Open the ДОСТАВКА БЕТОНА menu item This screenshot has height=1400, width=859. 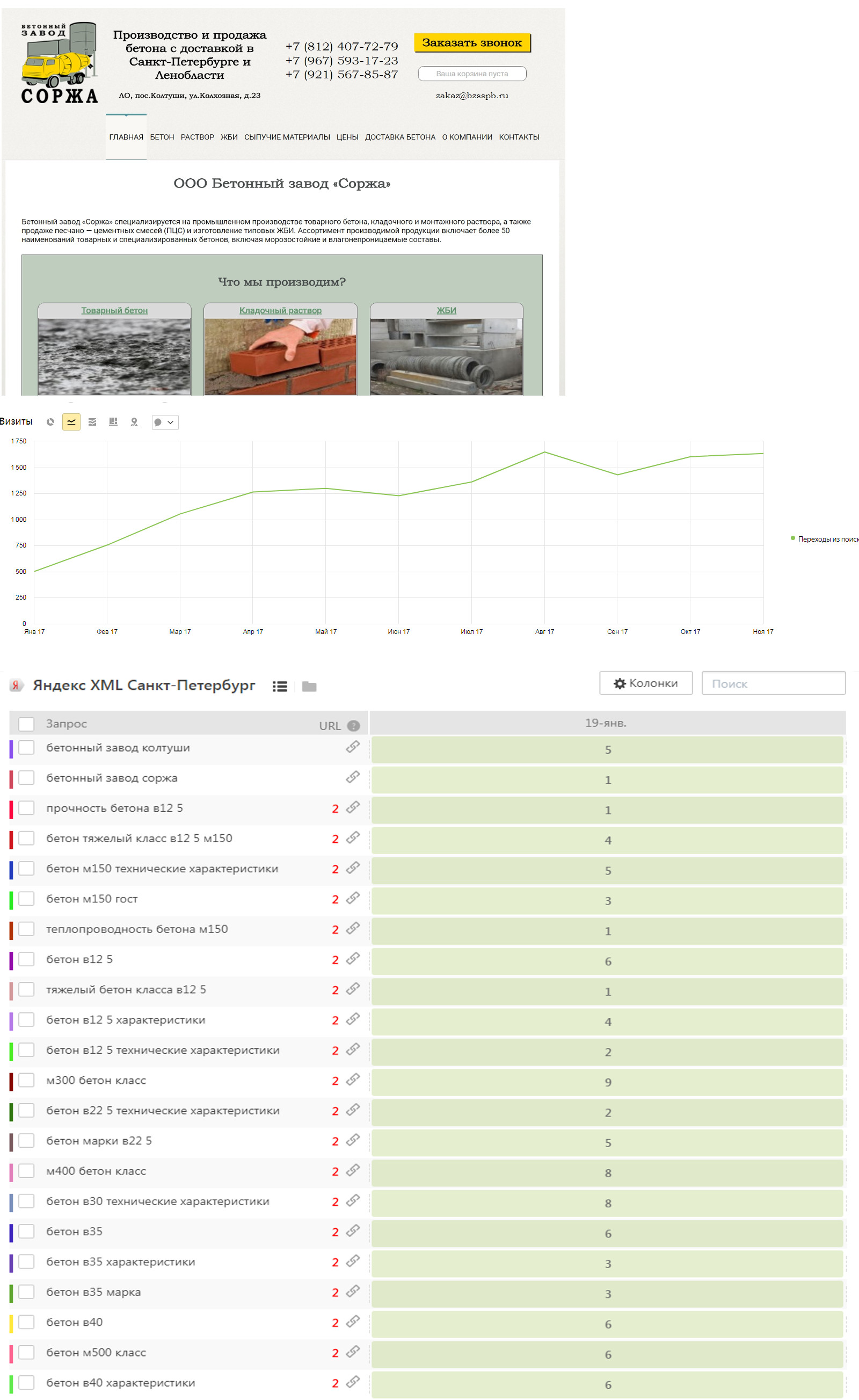(x=400, y=137)
